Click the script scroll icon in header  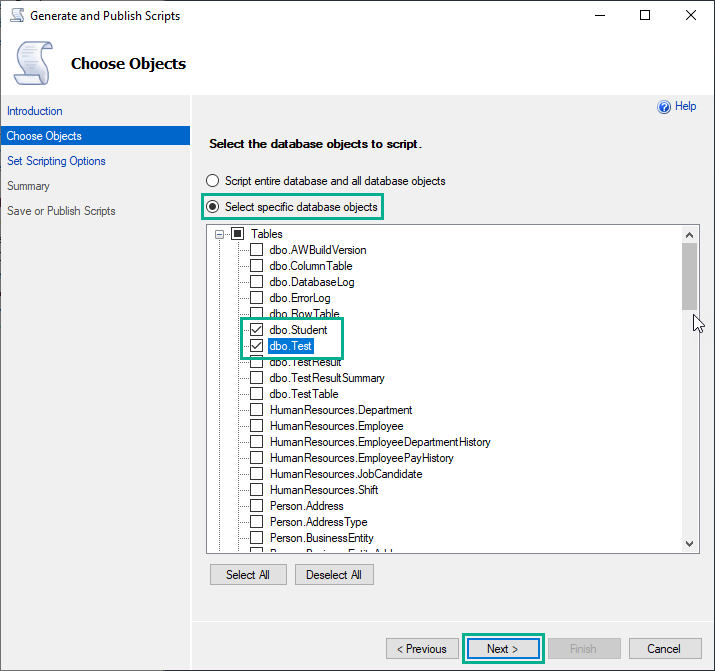click(x=33, y=64)
